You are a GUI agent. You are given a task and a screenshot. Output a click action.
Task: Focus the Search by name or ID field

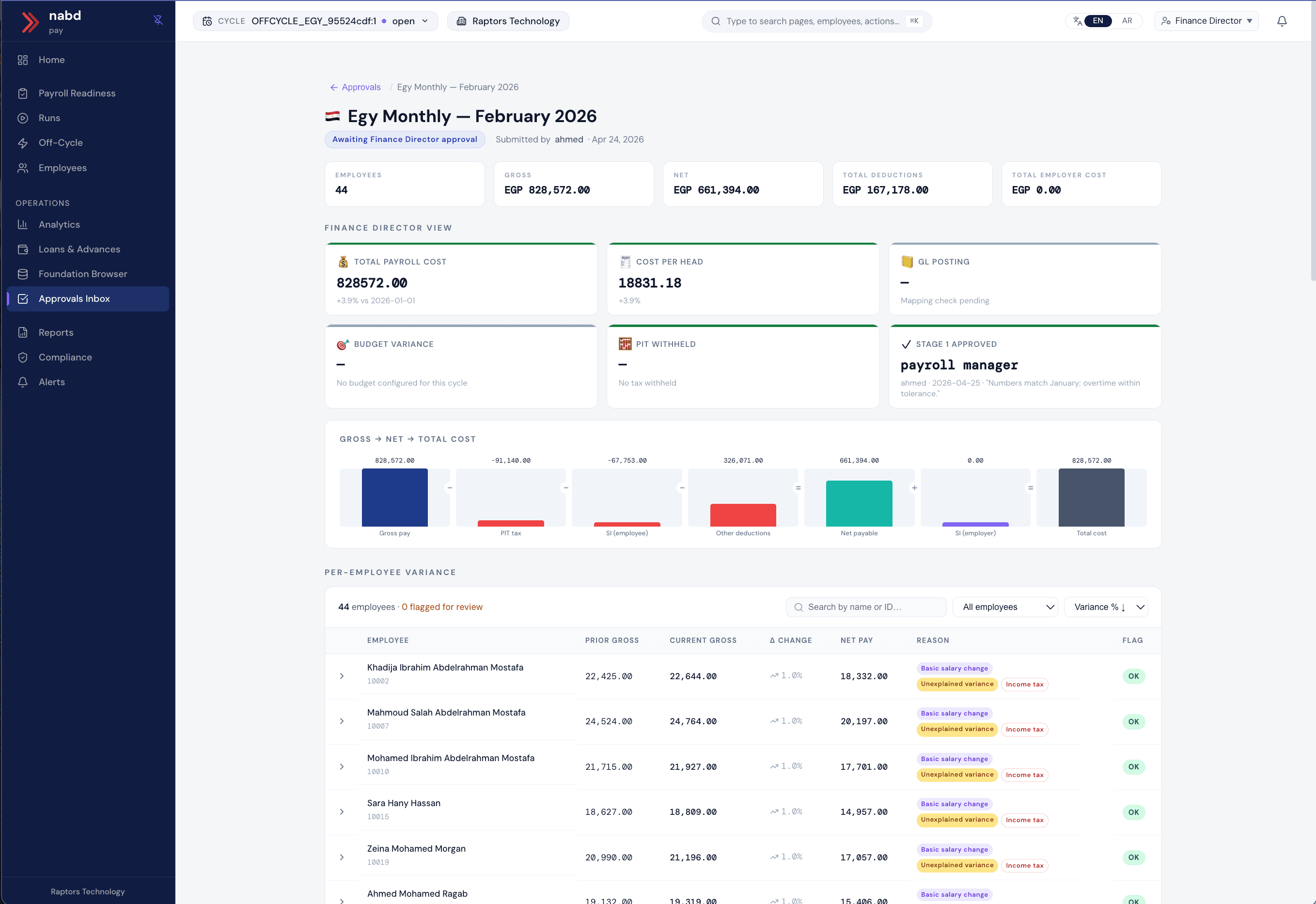pos(866,607)
